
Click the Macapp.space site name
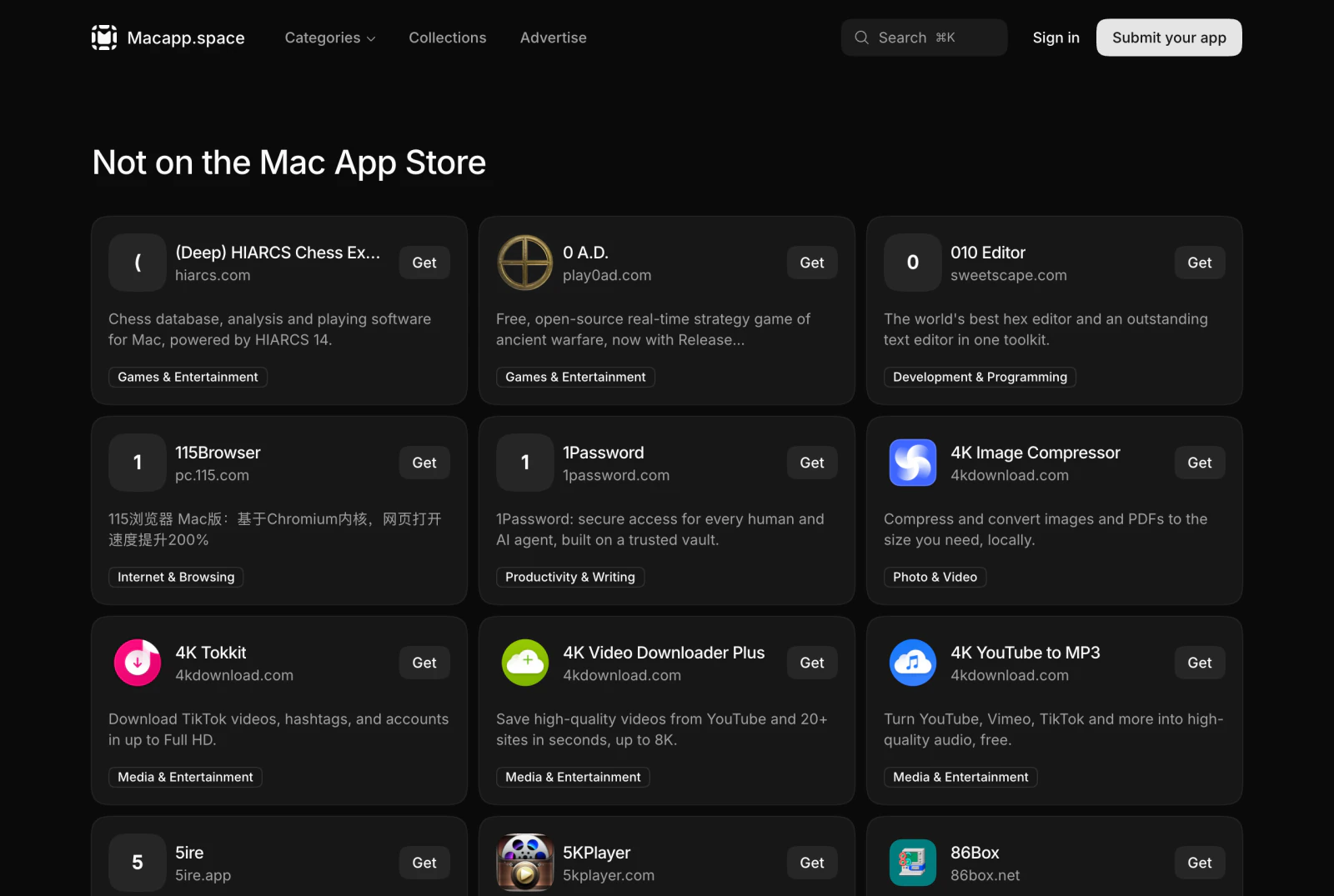[x=186, y=38]
